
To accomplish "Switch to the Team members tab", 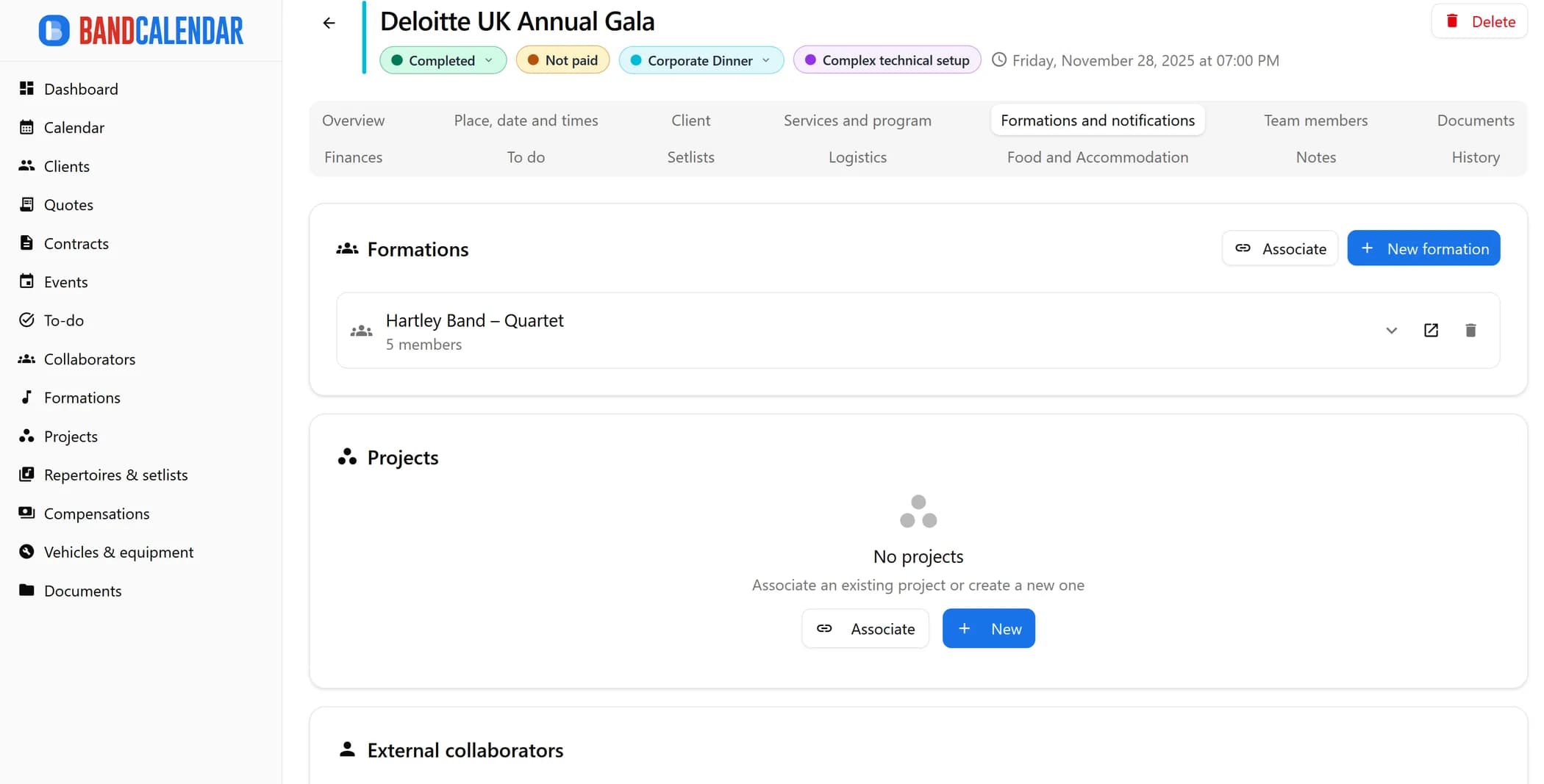I will [1315, 120].
